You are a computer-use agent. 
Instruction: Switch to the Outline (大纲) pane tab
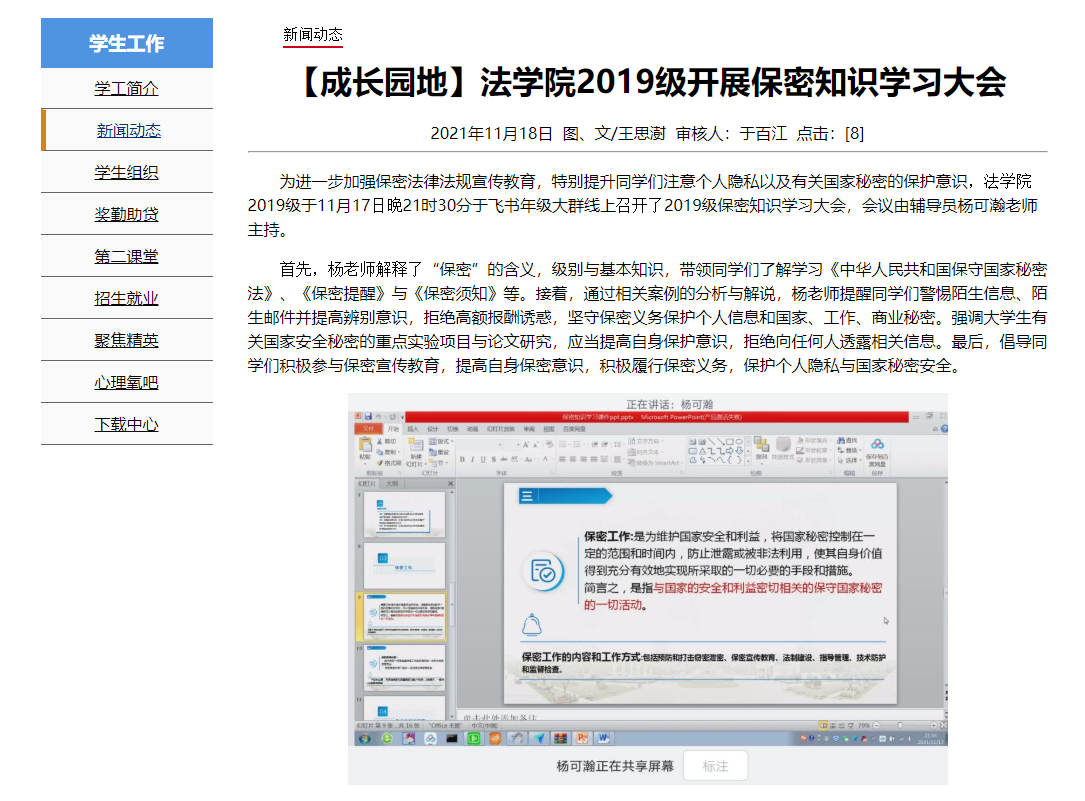click(394, 484)
